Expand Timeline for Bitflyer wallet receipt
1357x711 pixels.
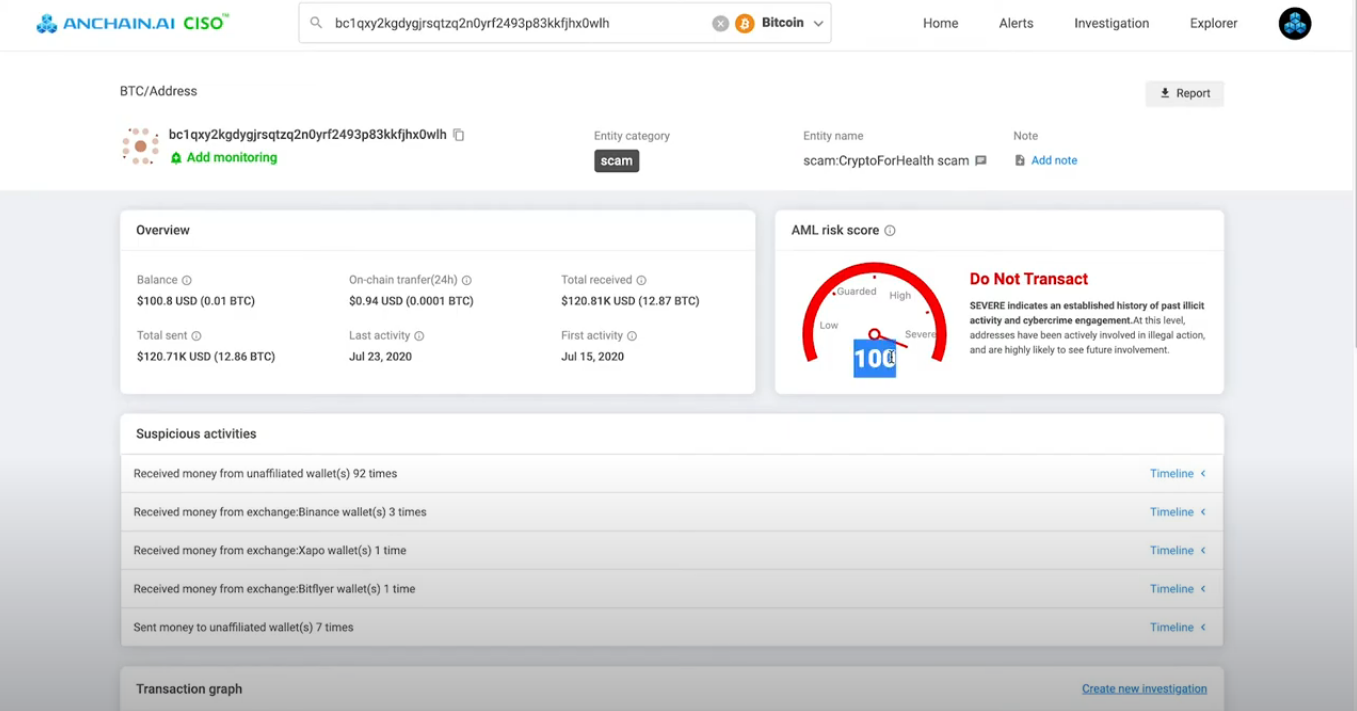tap(1178, 589)
